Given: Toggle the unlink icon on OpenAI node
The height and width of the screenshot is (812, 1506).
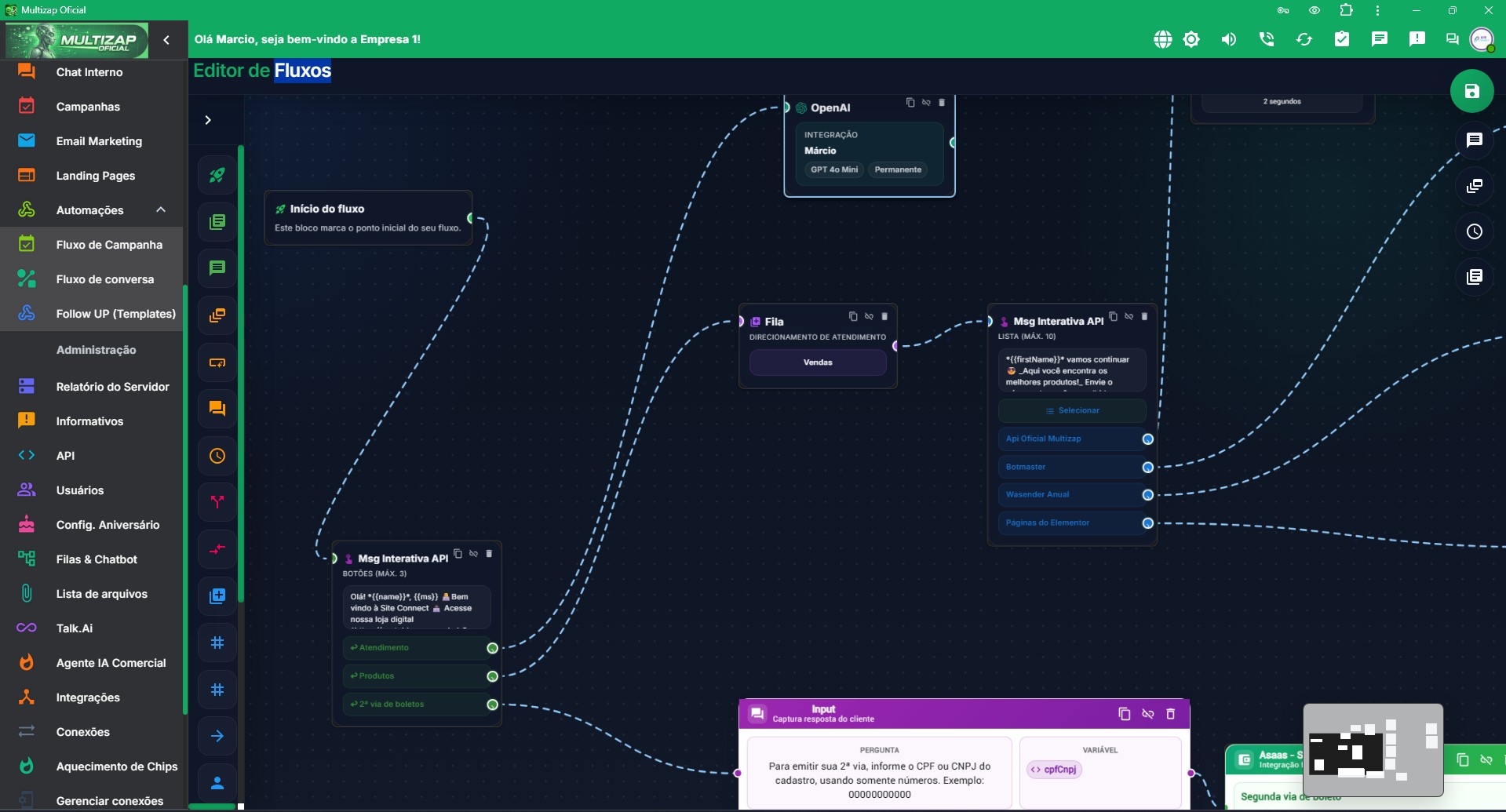Looking at the screenshot, I should (926, 103).
